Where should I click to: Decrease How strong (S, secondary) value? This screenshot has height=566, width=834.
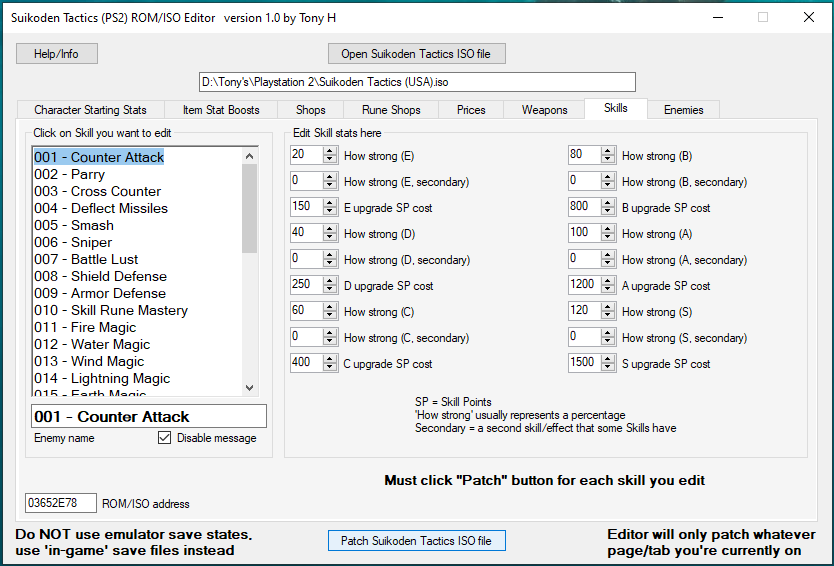[x=608, y=341]
